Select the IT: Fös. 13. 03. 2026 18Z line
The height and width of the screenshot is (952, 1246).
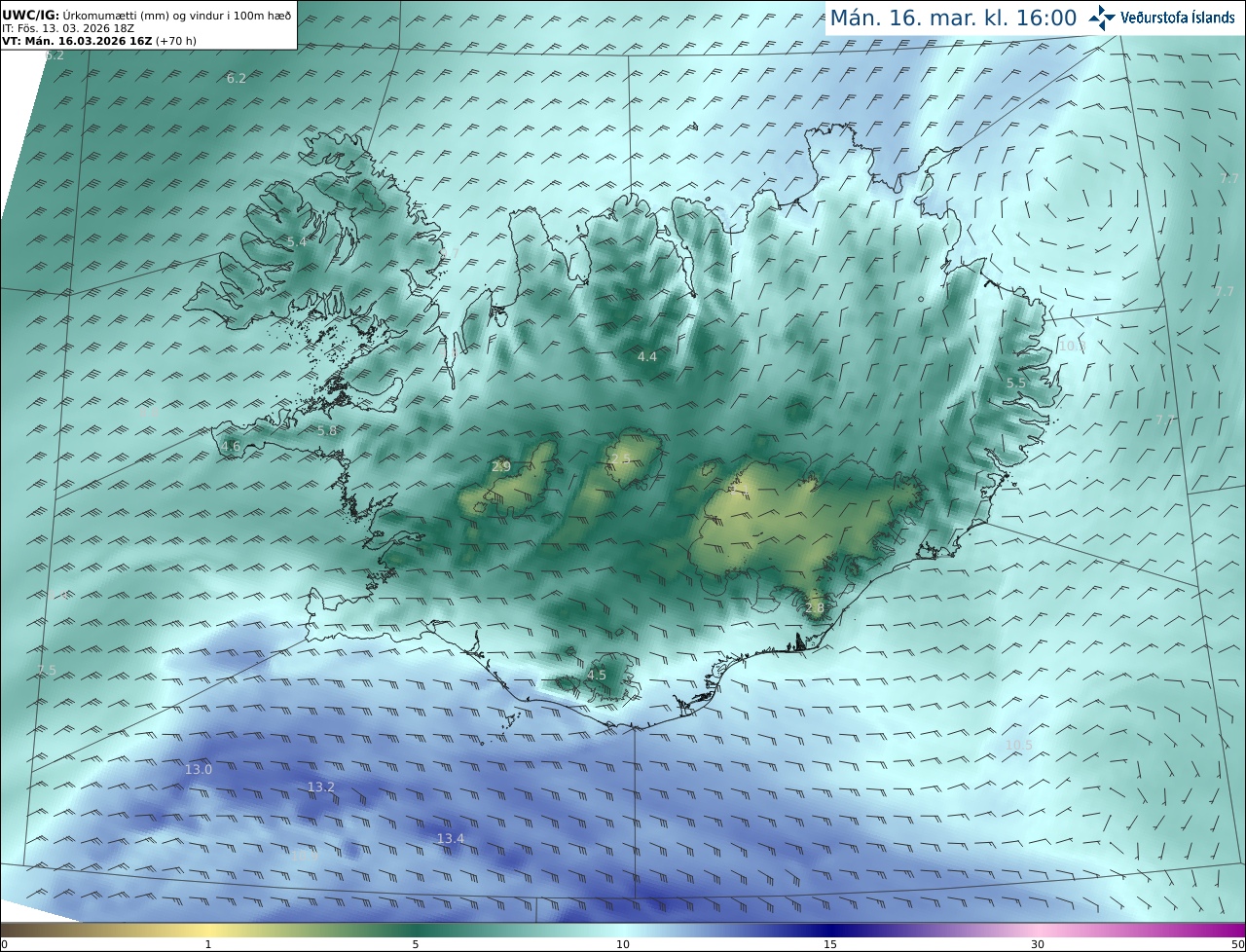[68, 28]
